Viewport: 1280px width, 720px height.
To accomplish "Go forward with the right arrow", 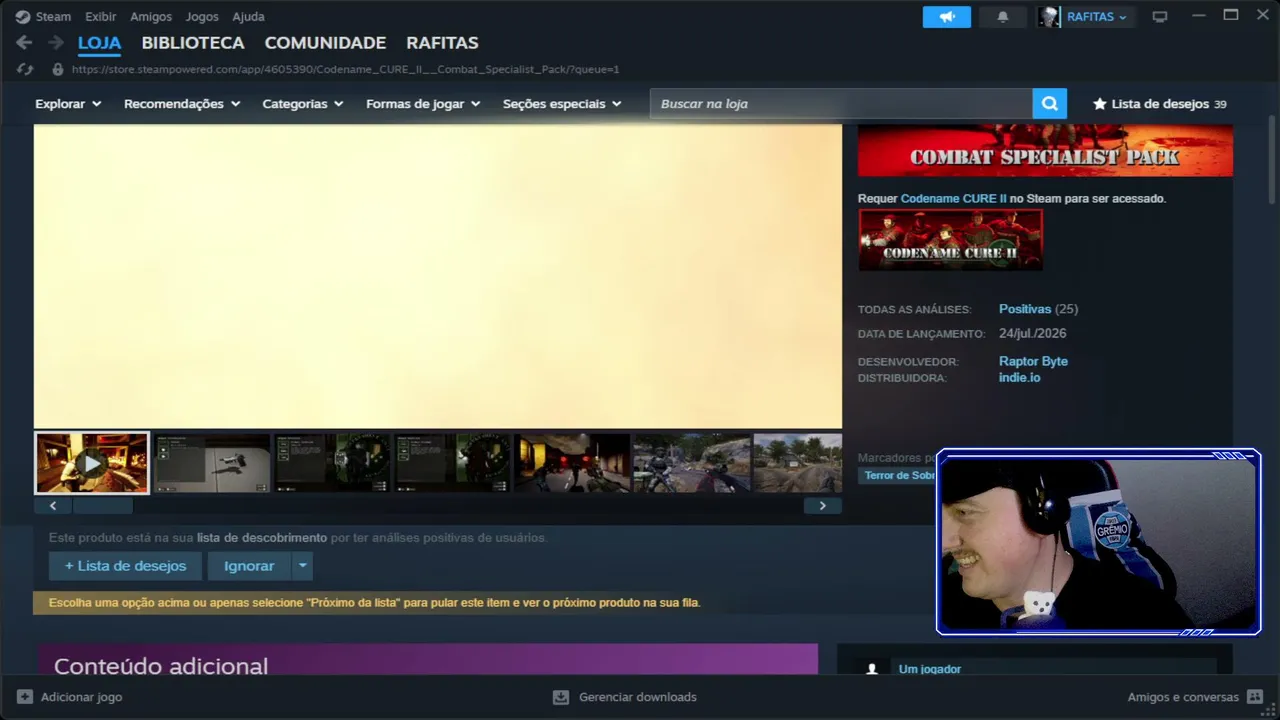I will (x=56, y=43).
